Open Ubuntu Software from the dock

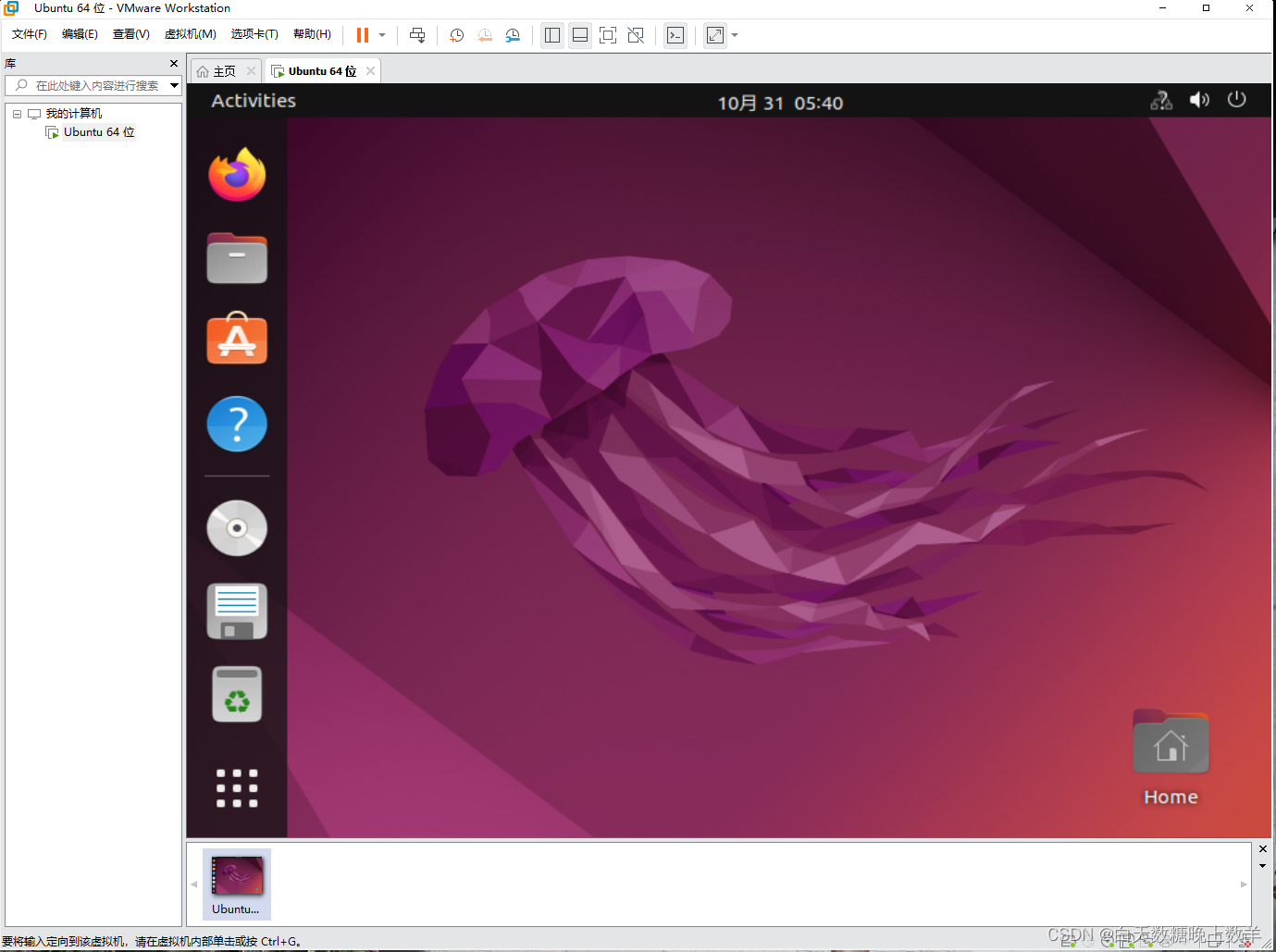pyautogui.click(x=237, y=339)
